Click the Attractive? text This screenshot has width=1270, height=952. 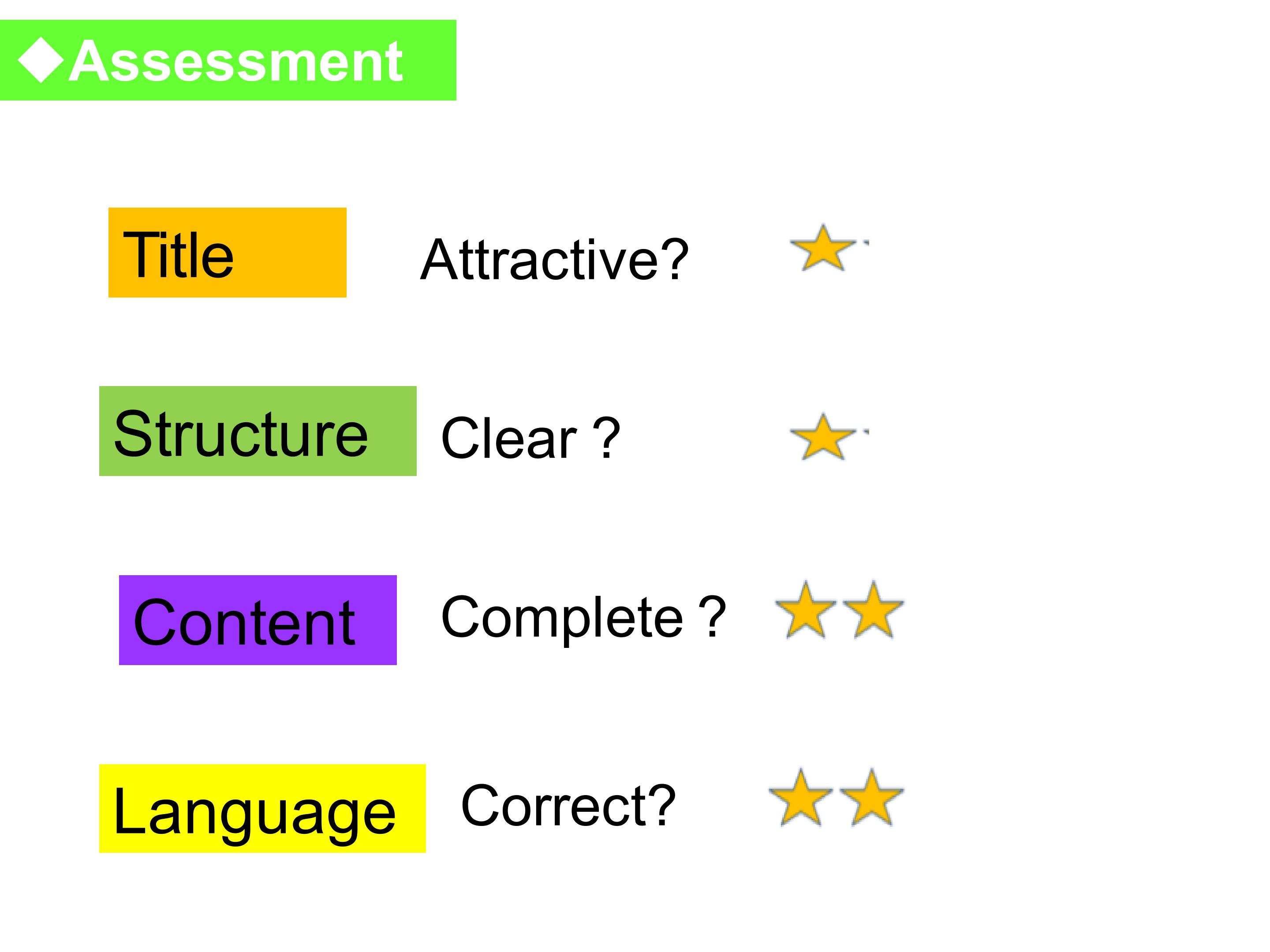point(554,259)
